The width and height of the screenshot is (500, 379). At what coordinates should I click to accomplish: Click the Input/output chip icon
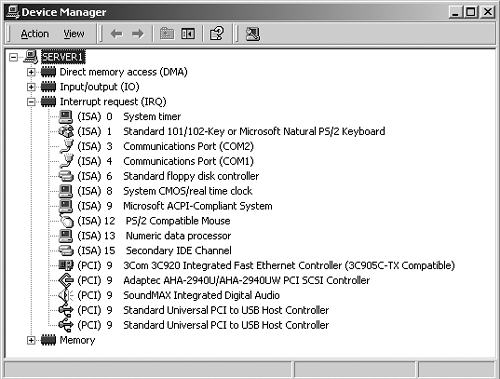click(x=48, y=87)
